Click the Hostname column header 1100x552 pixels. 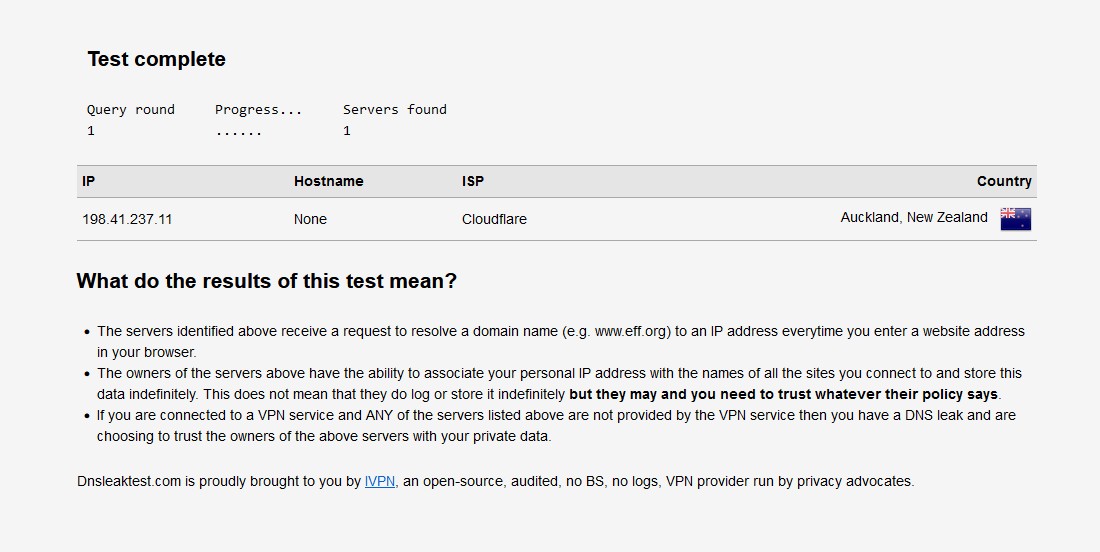[x=328, y=181]
